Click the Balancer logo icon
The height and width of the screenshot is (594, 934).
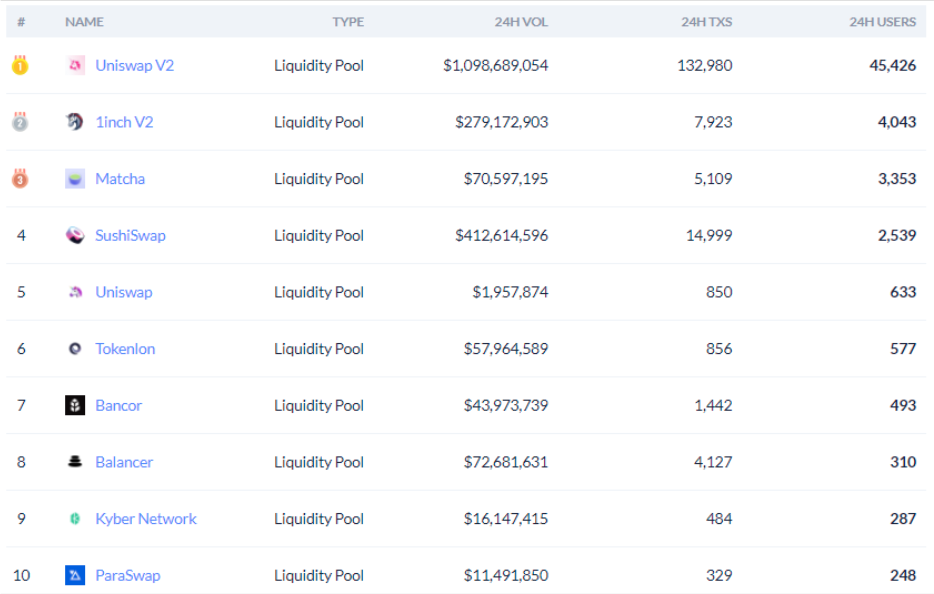pos(75,462)
